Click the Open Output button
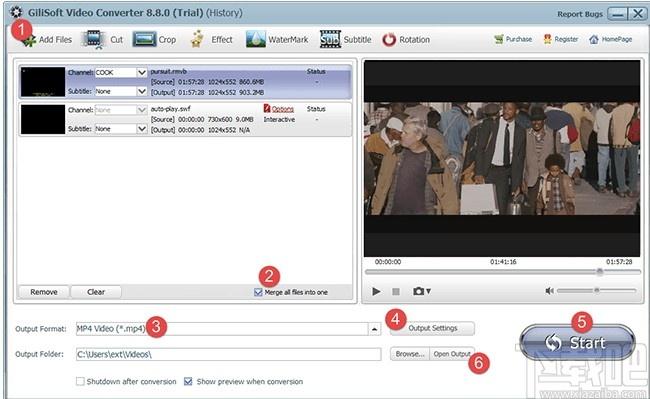 (452, 354)
